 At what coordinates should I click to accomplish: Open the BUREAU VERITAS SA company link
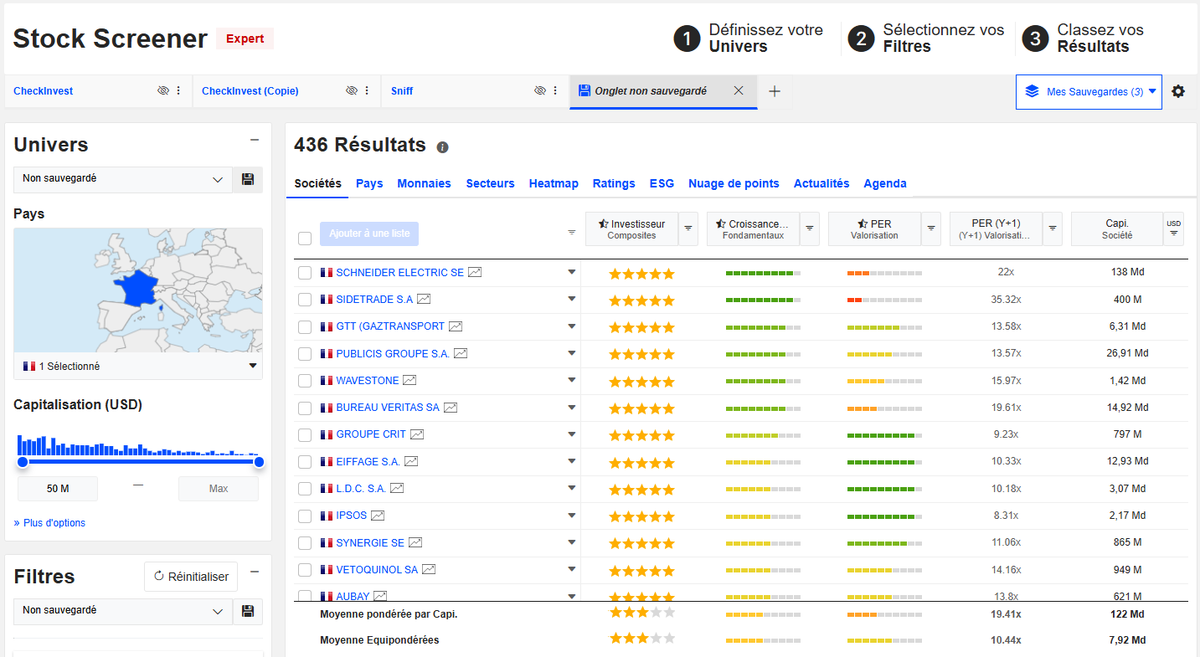tap(388, 407)
